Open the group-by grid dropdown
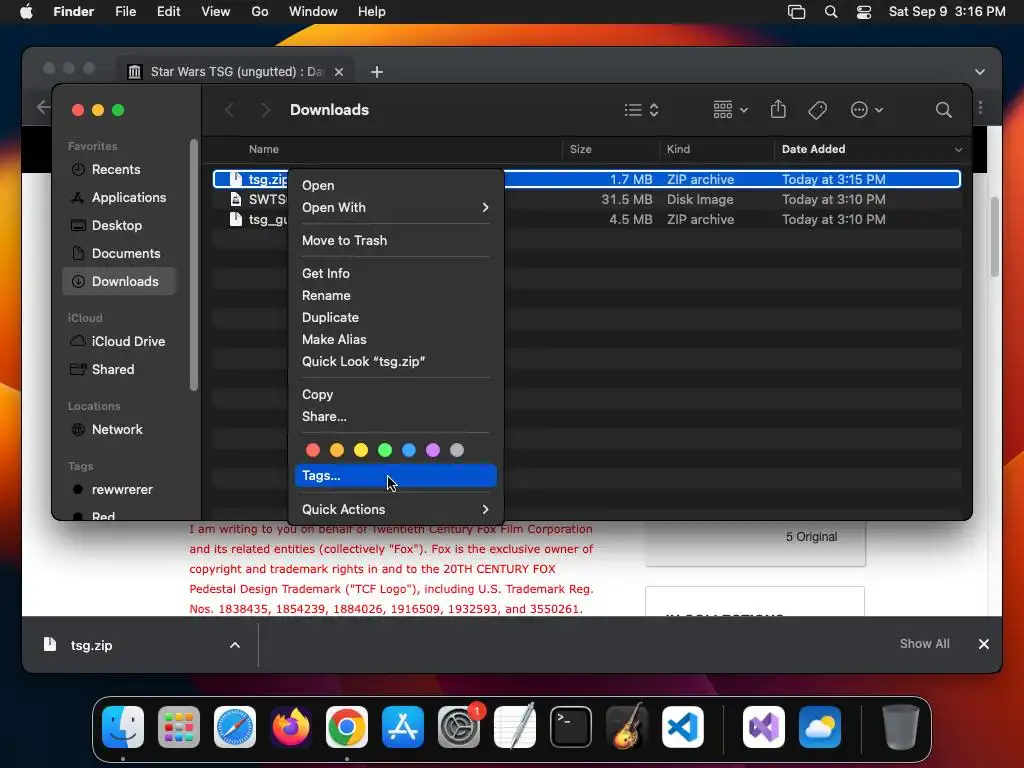1024x768 pixels. pos(730,110)
